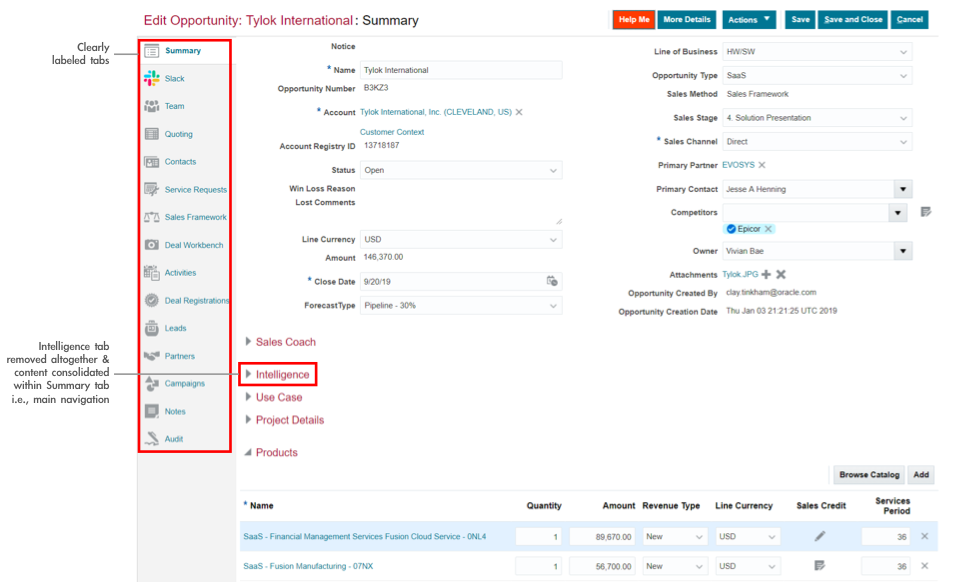Click the edit icon beside Competitors
The width and height of the screenshot is (955, 582).
[x=926, y=212]
